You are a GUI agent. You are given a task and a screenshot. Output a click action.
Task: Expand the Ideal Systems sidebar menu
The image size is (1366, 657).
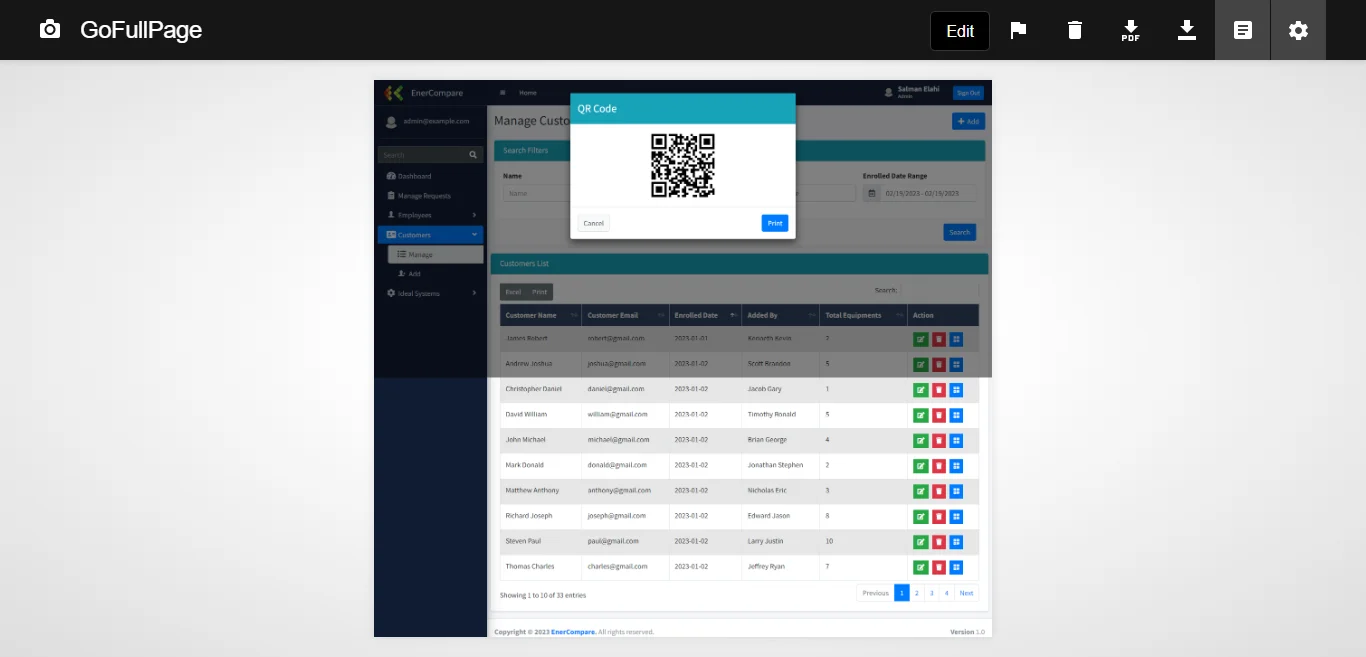(x=431, y=293)
